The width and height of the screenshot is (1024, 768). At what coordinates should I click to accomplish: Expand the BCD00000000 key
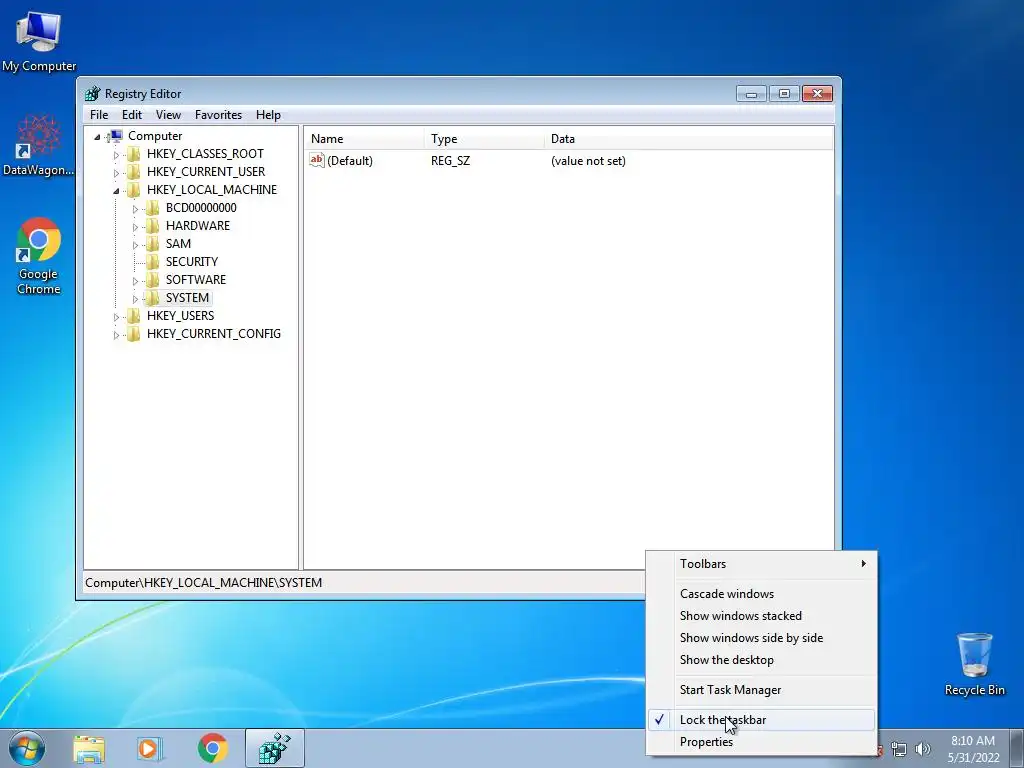point(135,208)
